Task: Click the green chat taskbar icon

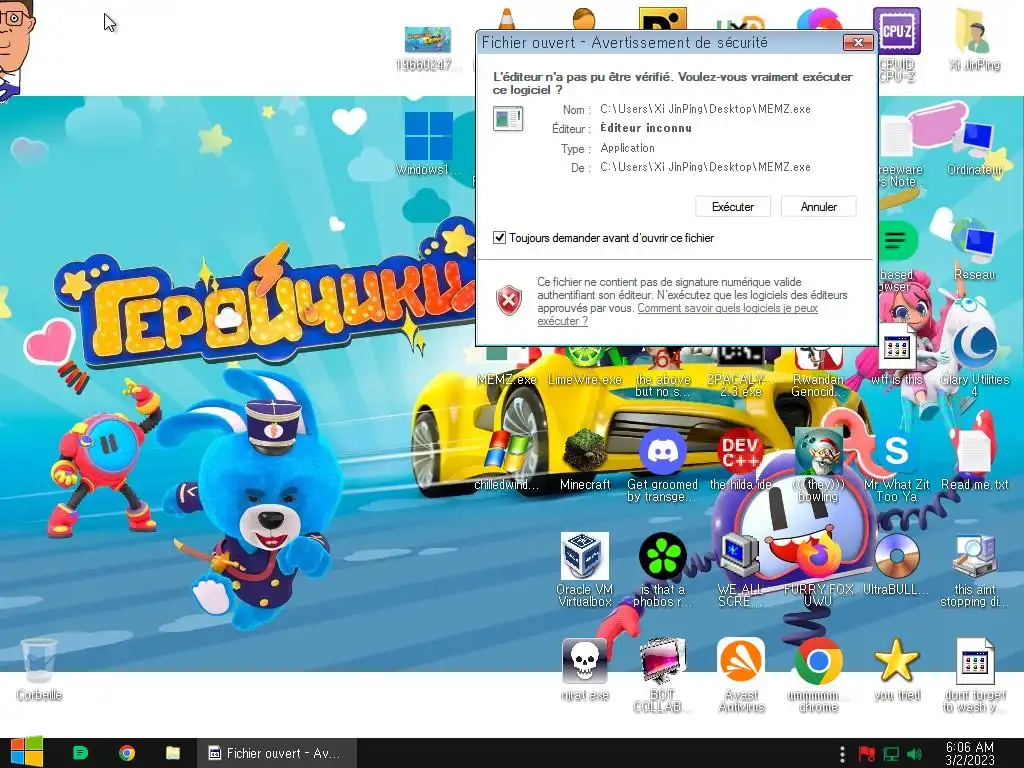Action: pos(81,753)
